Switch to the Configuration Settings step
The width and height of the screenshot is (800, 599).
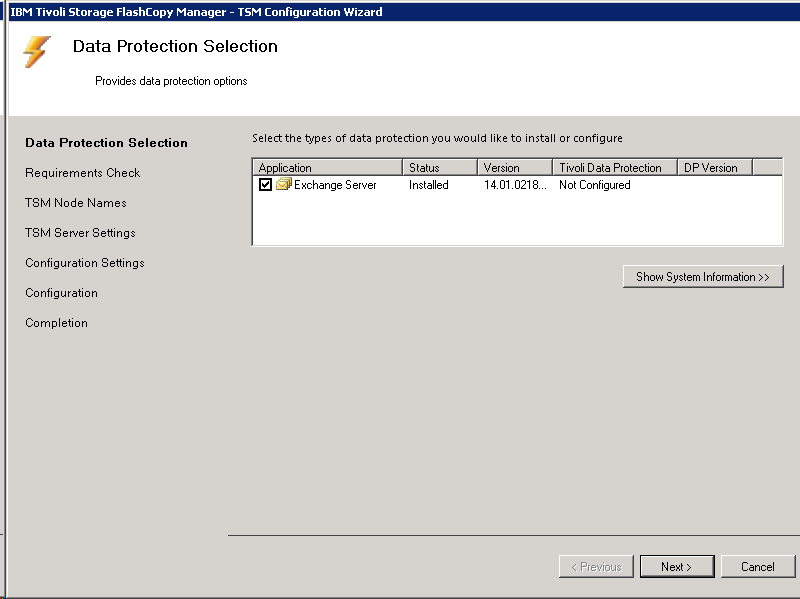85,263
